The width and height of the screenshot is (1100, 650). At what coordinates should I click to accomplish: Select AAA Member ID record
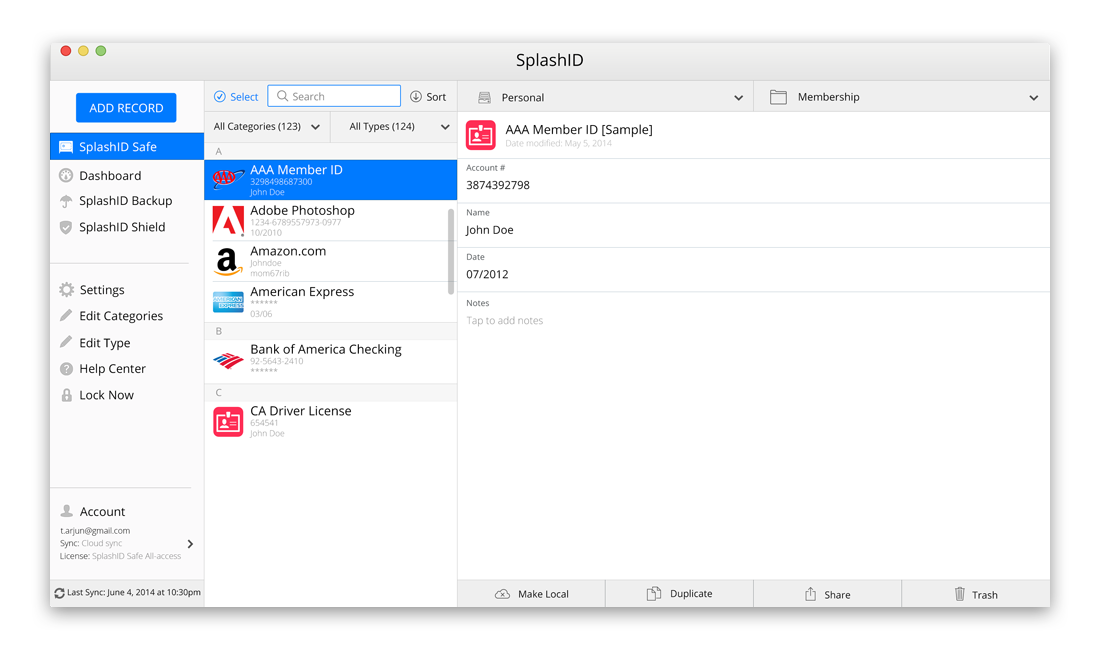tap(330, 180)
